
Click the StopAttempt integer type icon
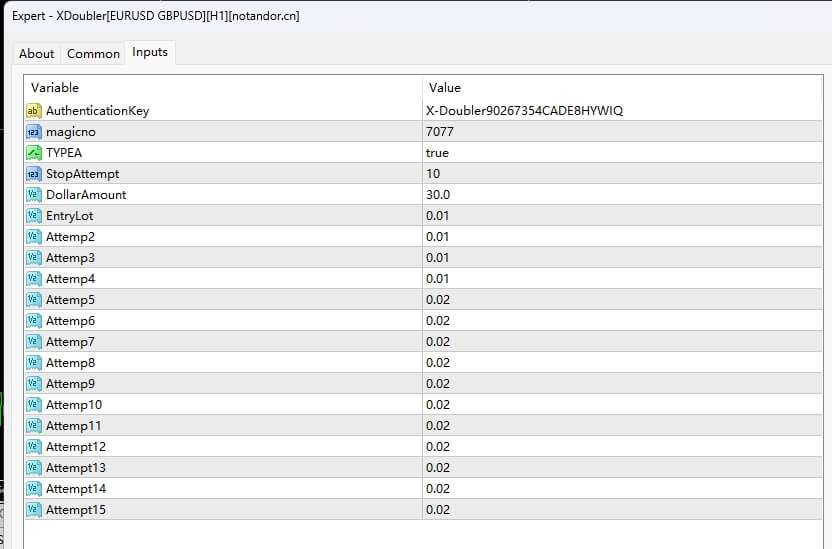pos(33,173)
